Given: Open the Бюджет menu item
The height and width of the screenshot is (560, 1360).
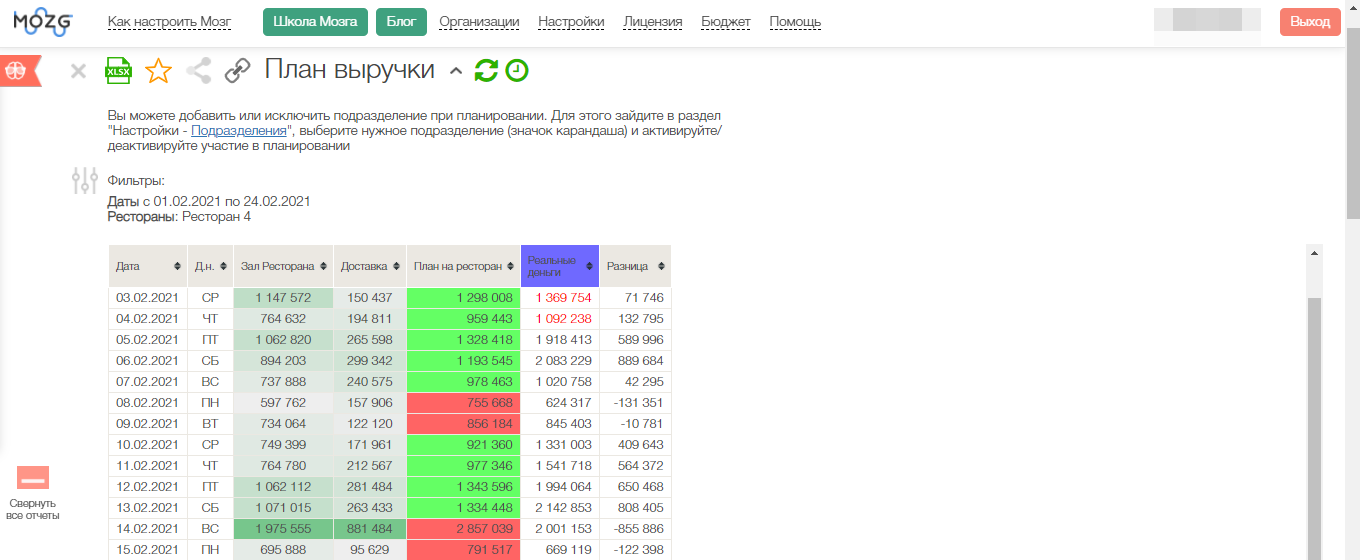Looking at the screenshot, I should pos(726,22).
